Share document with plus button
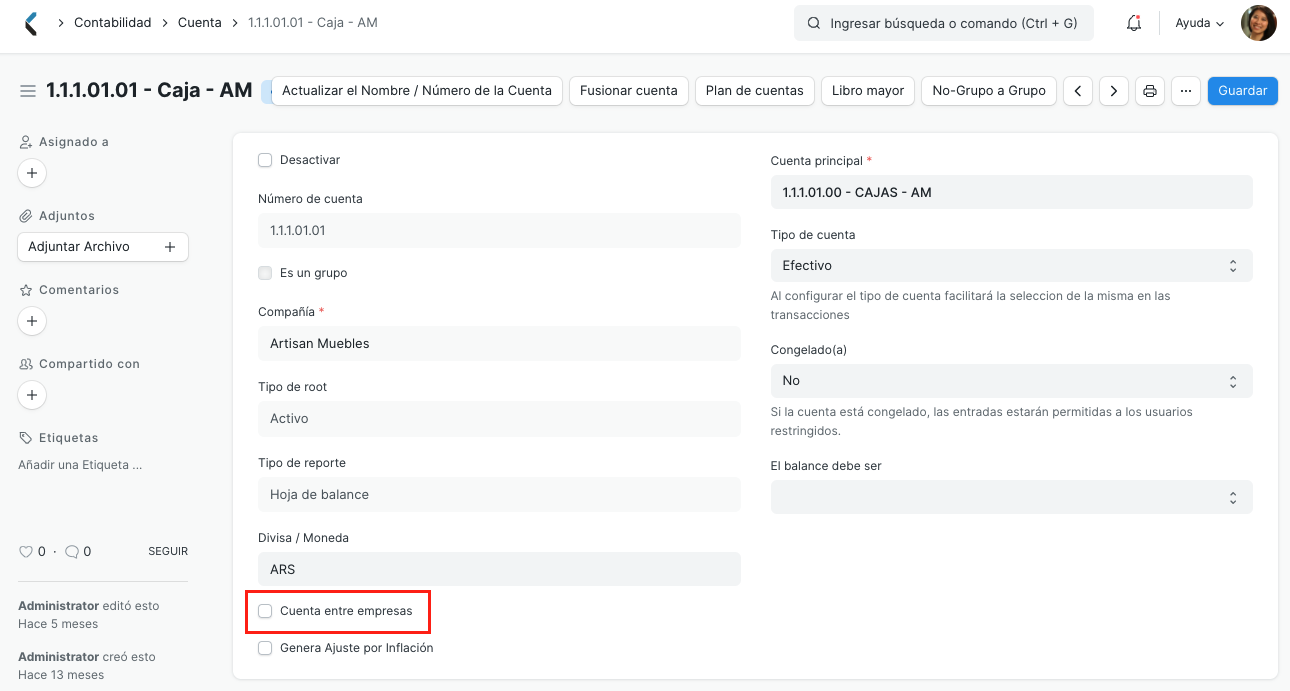Screen dimensions: 1290x691 (32, 395)
